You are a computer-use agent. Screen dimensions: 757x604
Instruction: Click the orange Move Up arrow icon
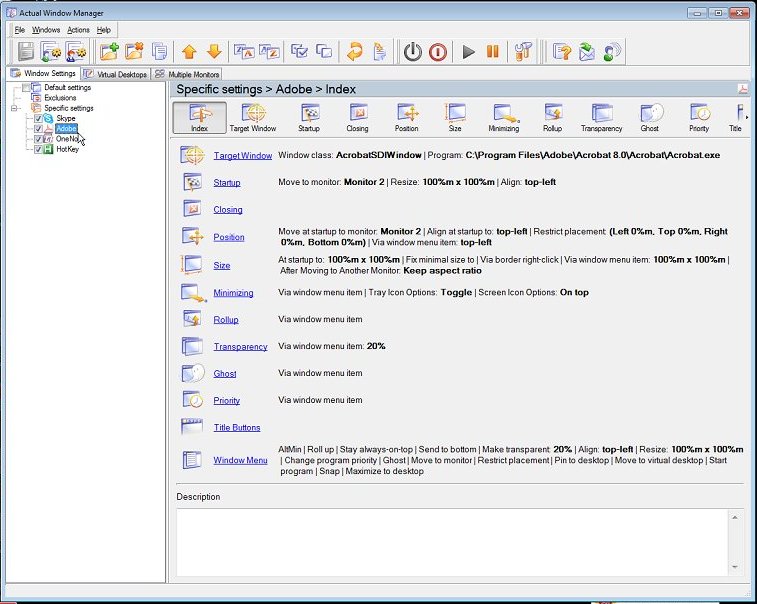coord(188,51)
